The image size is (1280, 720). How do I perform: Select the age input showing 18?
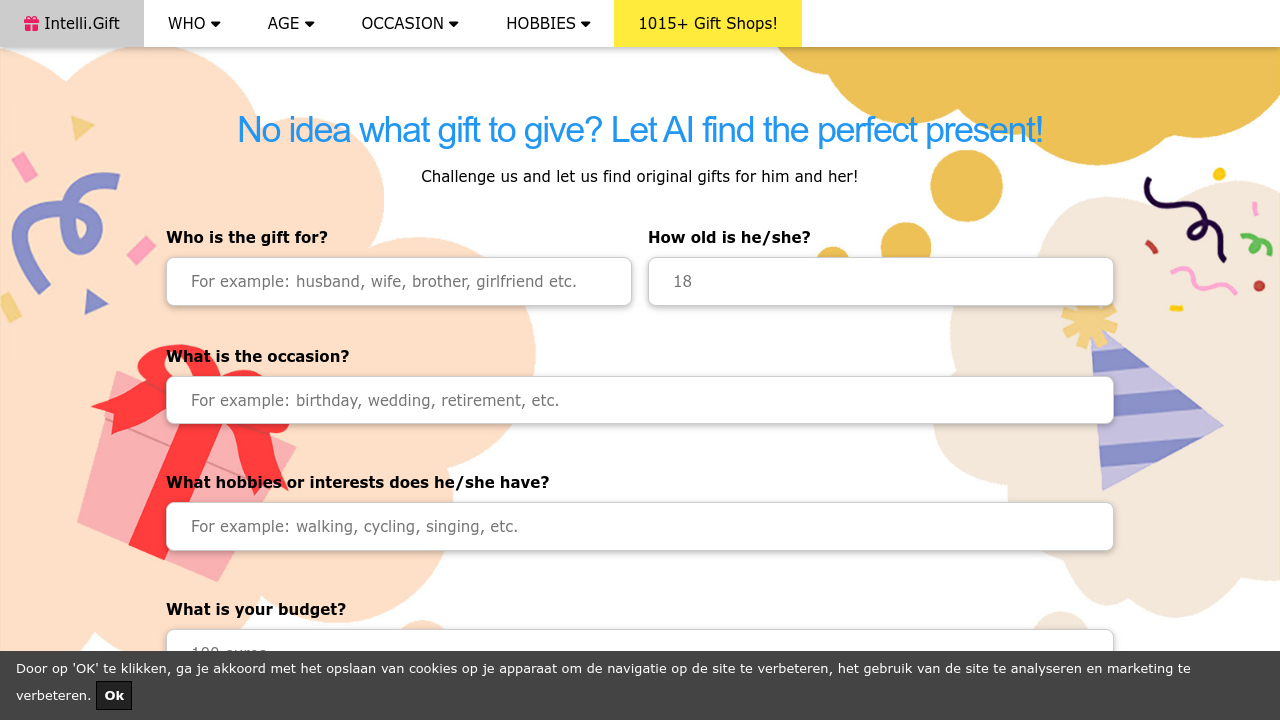point(880,281)
